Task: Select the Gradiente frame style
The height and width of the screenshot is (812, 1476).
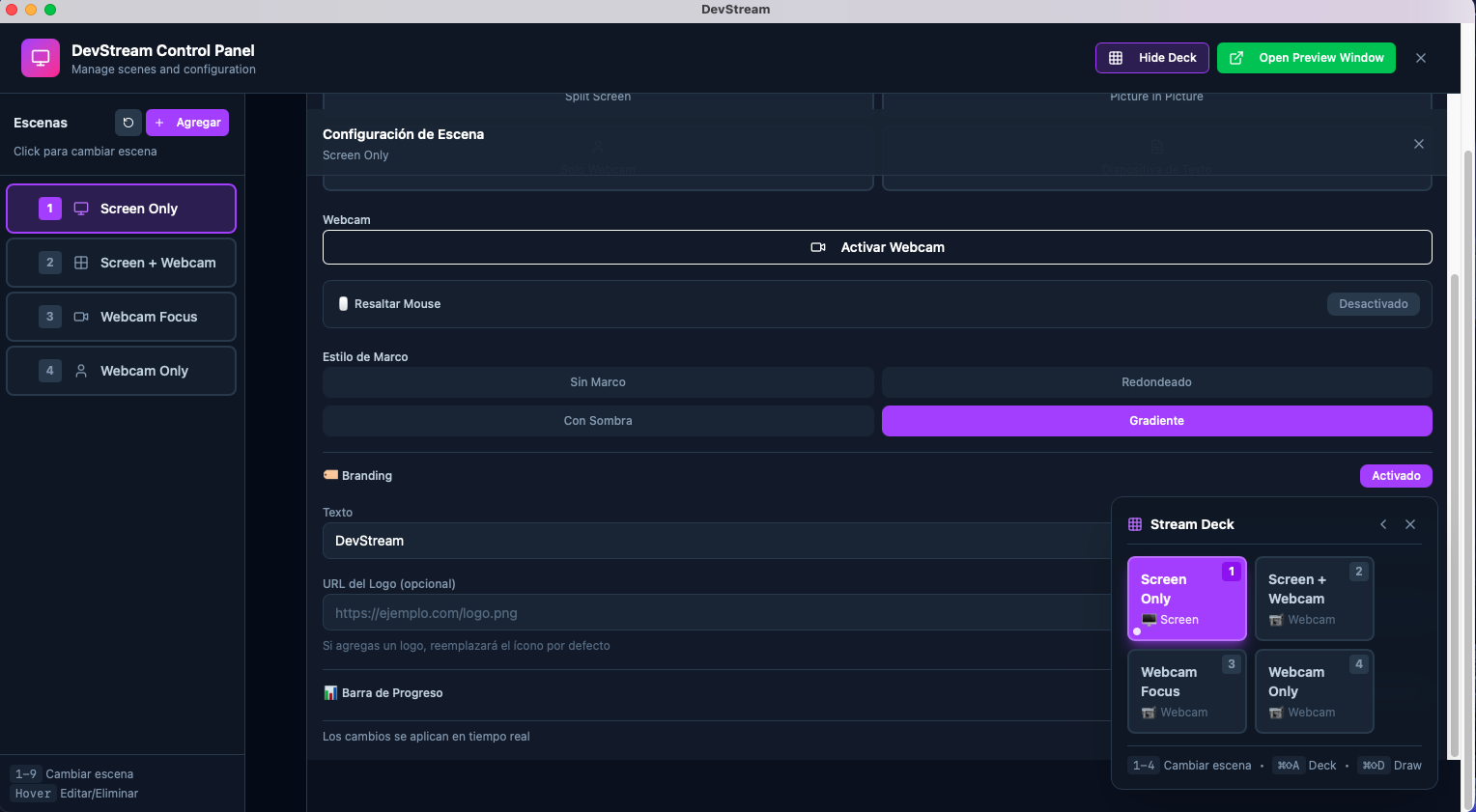Action: [x=1155, y=420]
